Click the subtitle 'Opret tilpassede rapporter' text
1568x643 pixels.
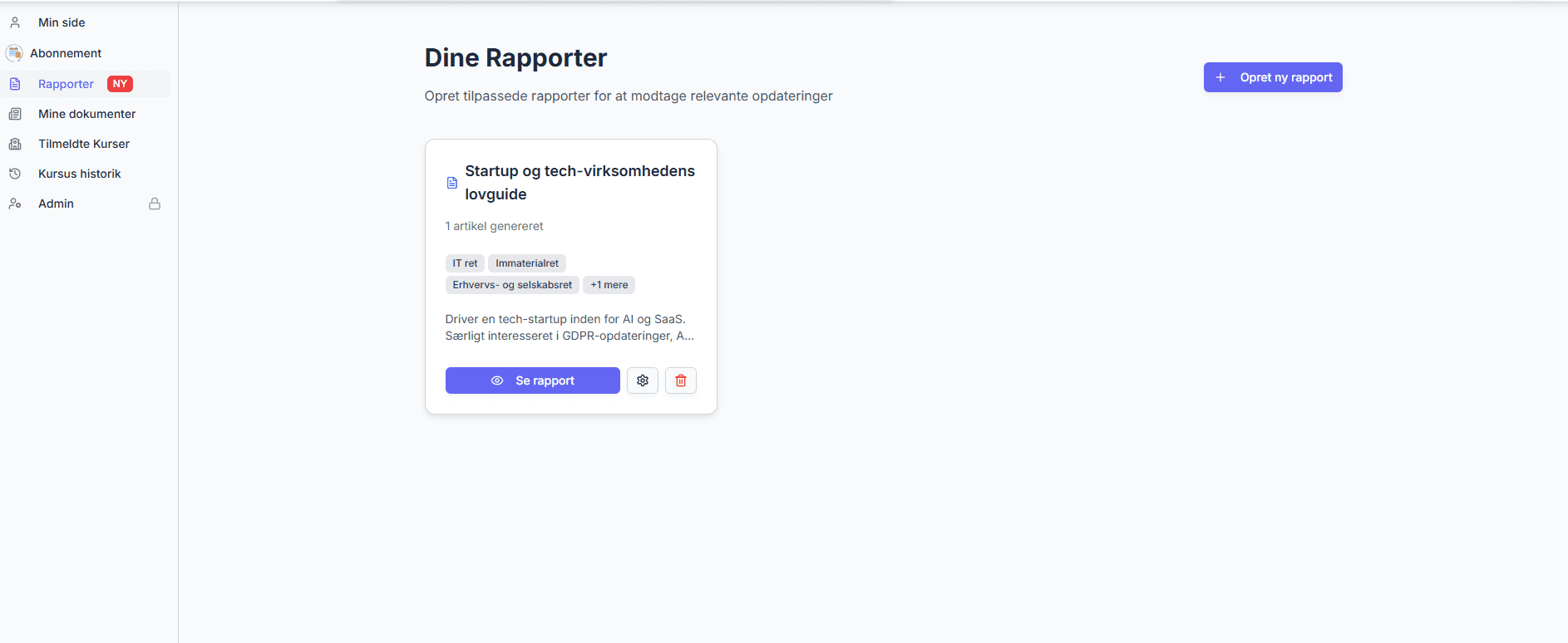(629, 96)
